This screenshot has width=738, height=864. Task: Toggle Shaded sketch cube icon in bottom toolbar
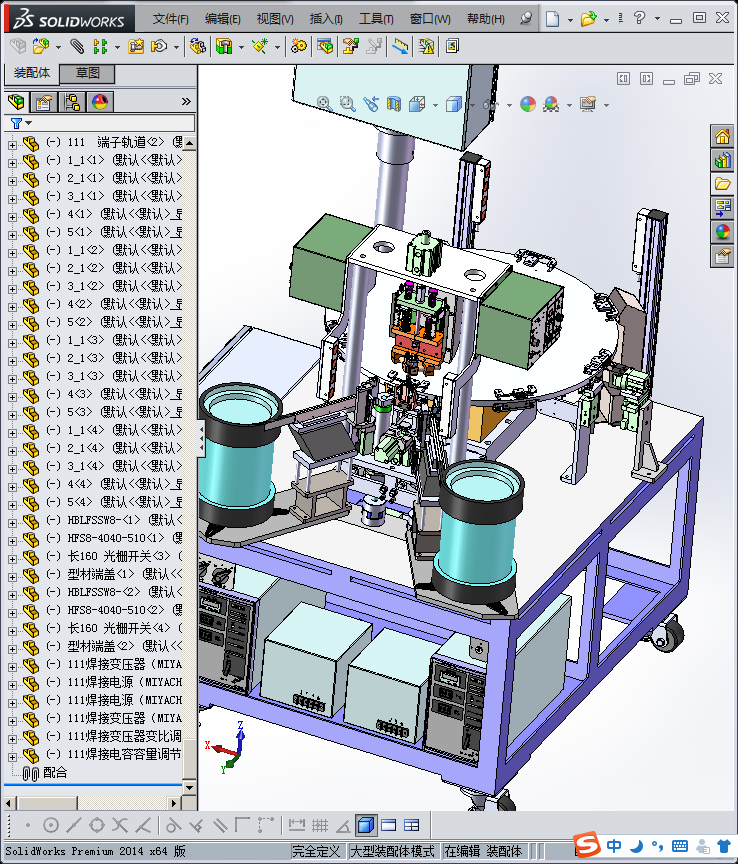(x=366, y=825)
